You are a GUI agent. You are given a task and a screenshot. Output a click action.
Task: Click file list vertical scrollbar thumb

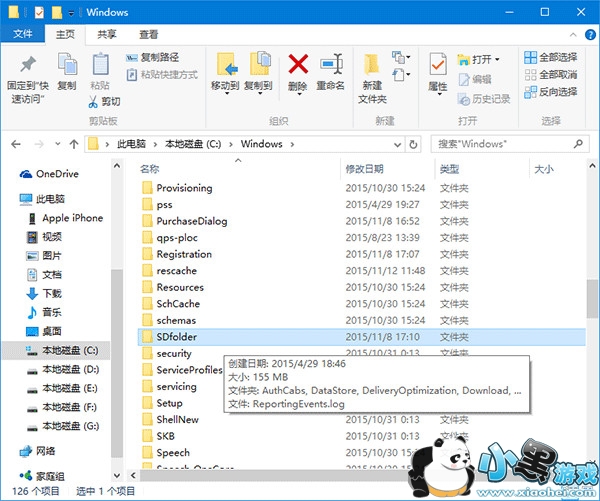point(592,299)
